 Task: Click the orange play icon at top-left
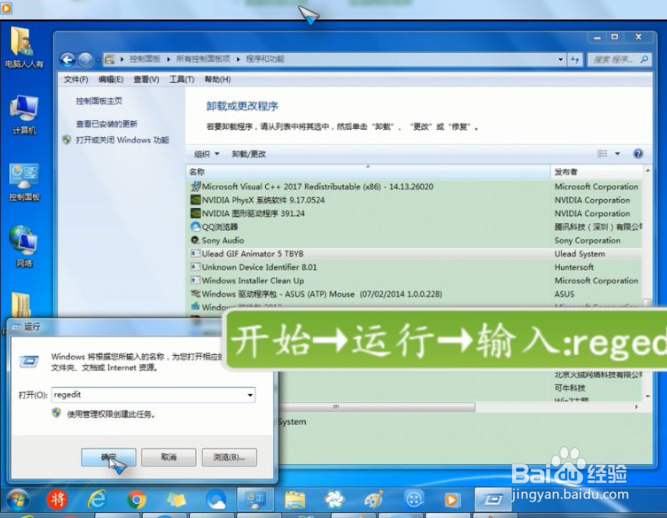6,9
